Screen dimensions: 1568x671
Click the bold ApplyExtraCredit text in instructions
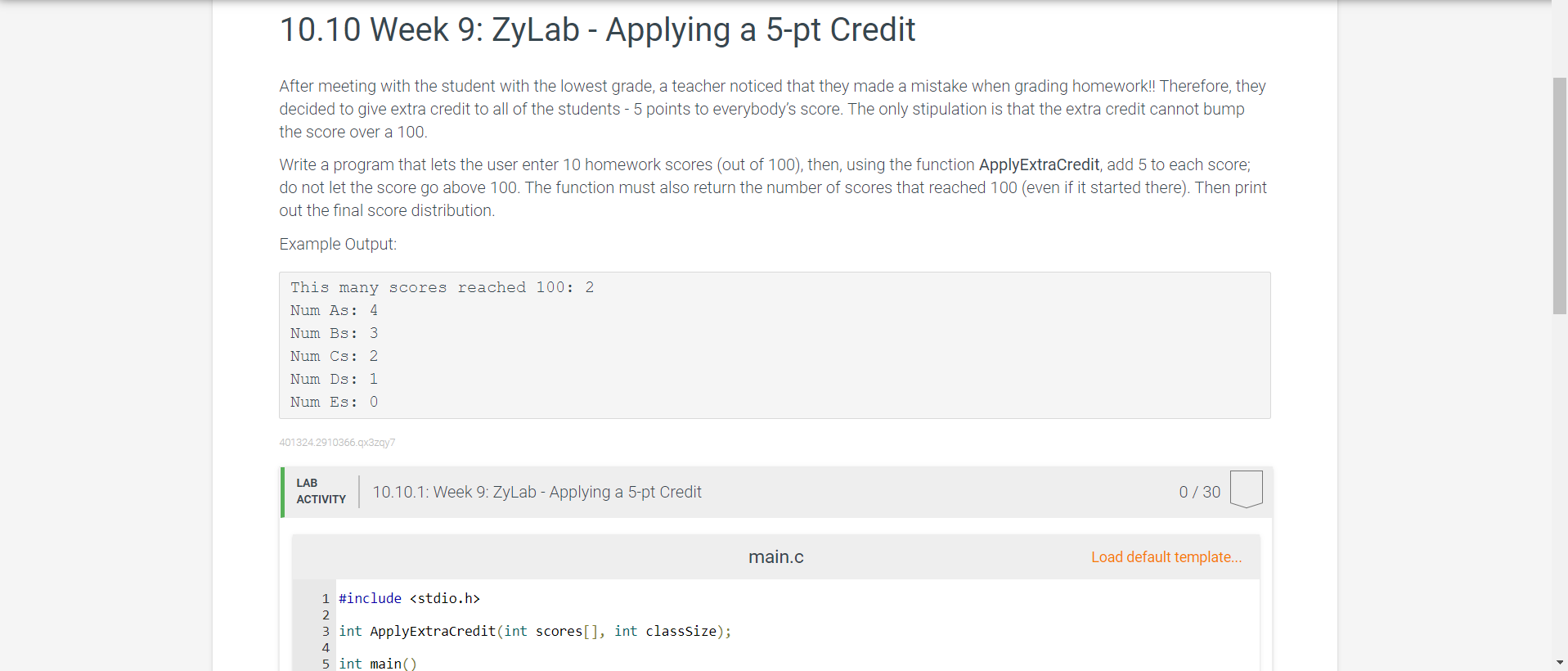tap(1038, 164)
